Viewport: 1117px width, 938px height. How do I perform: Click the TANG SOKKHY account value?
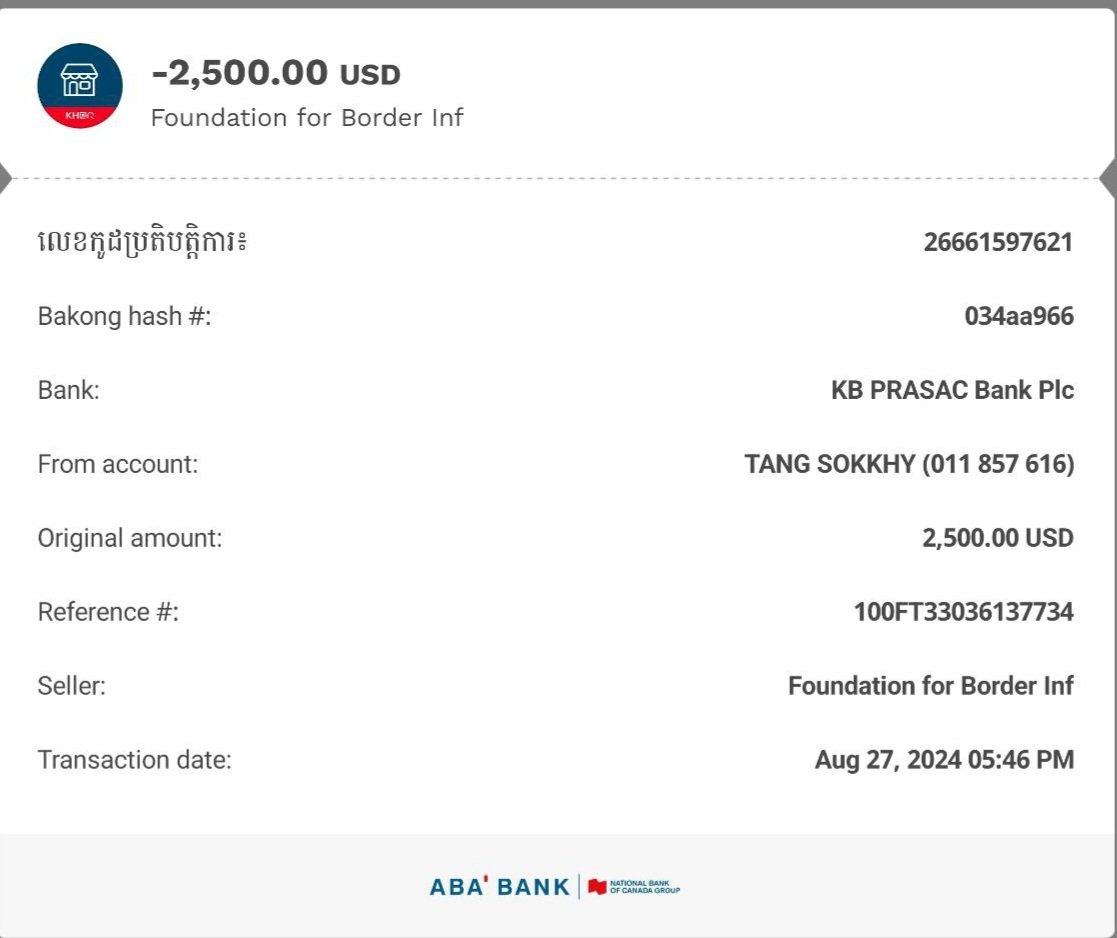[909, 464]
